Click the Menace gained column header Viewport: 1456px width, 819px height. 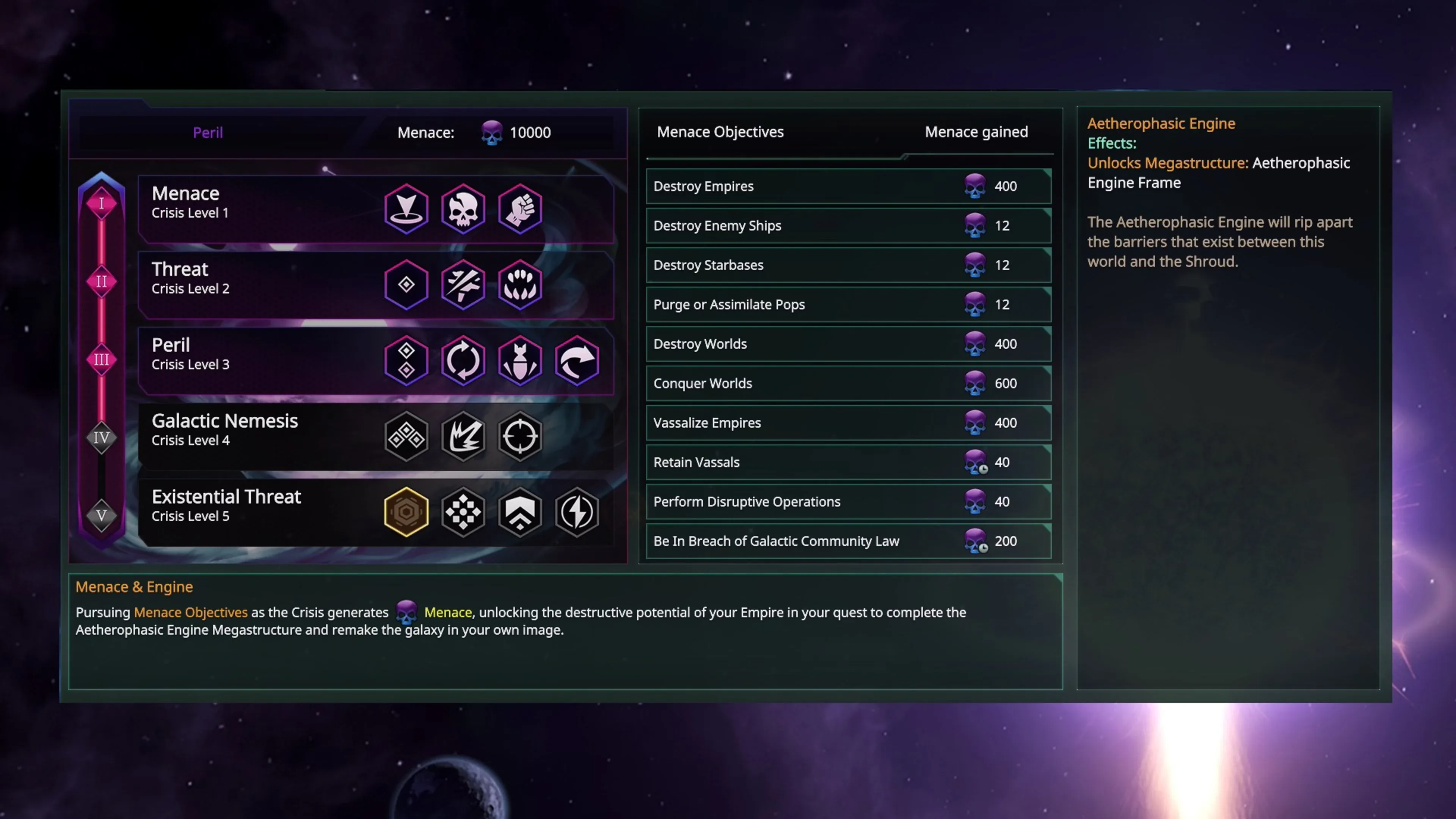click(x=976, y=132)
